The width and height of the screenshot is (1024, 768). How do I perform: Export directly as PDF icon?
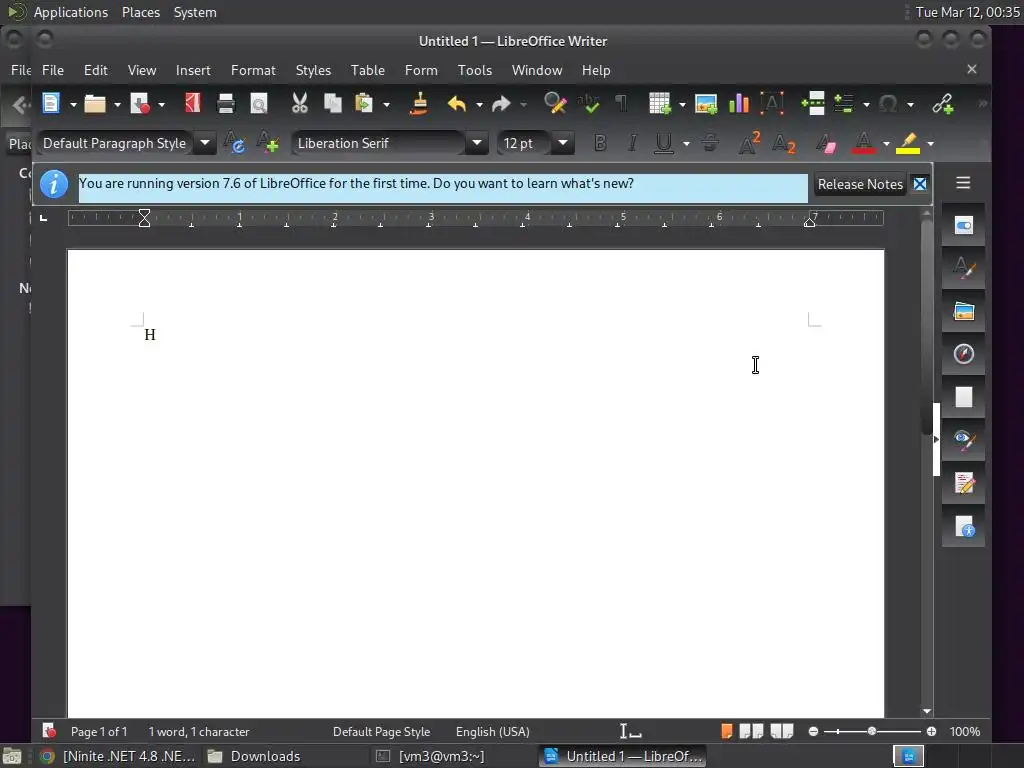[x=193, y=103]
